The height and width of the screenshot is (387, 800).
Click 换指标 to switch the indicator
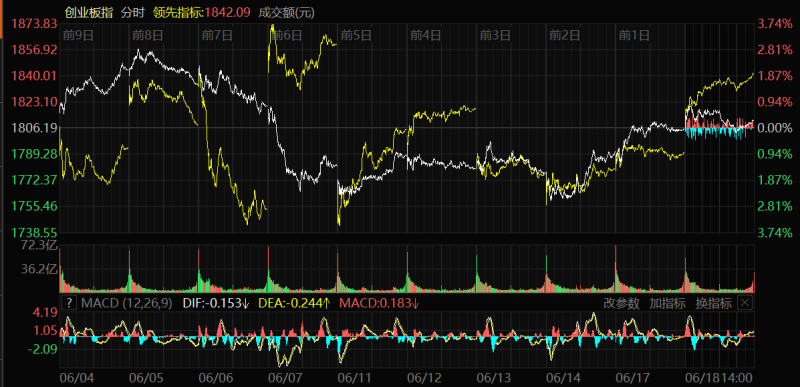(x=714, y=303)
